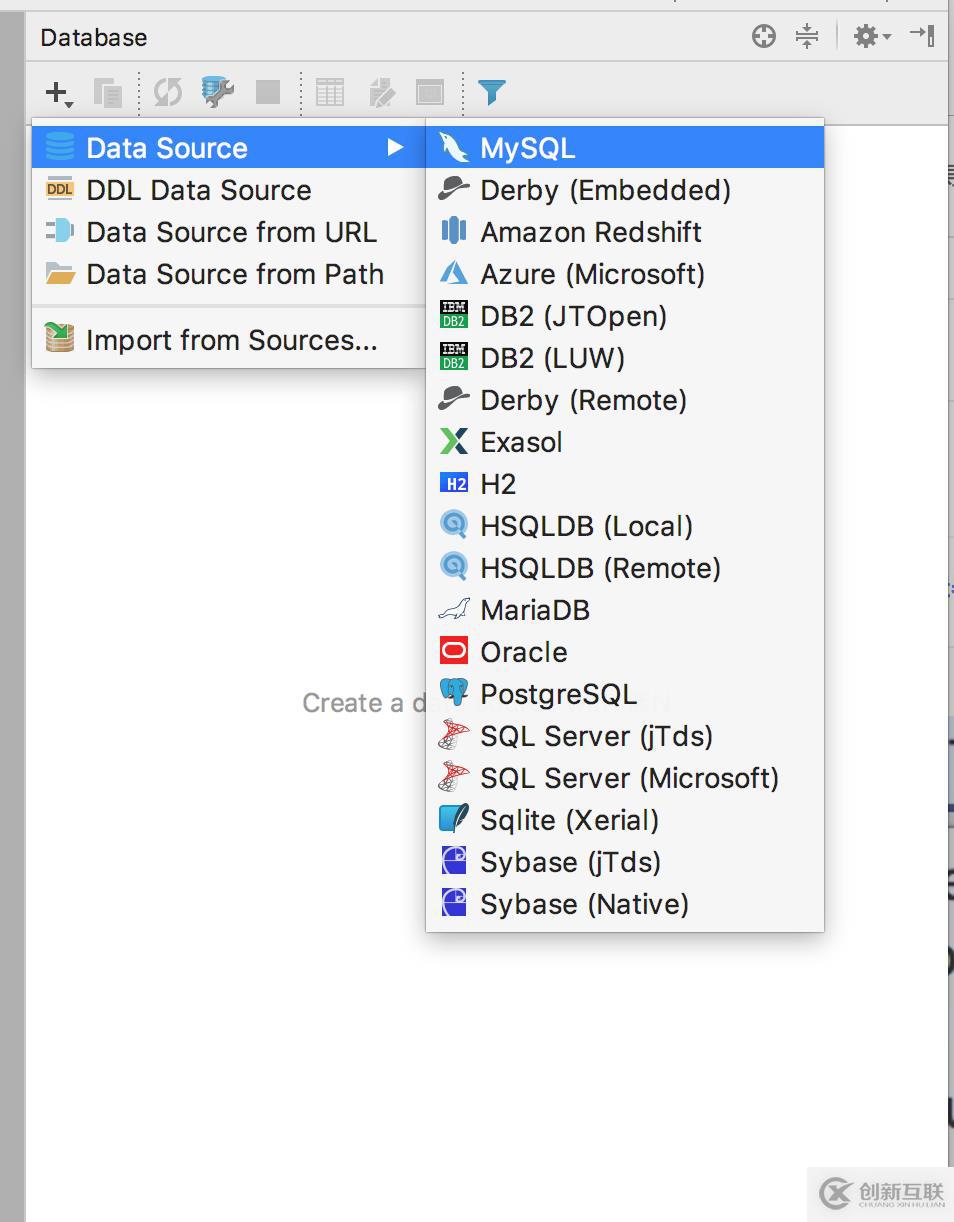
Task: Choose PostgreSQL data source
Action: coord(625,694)
